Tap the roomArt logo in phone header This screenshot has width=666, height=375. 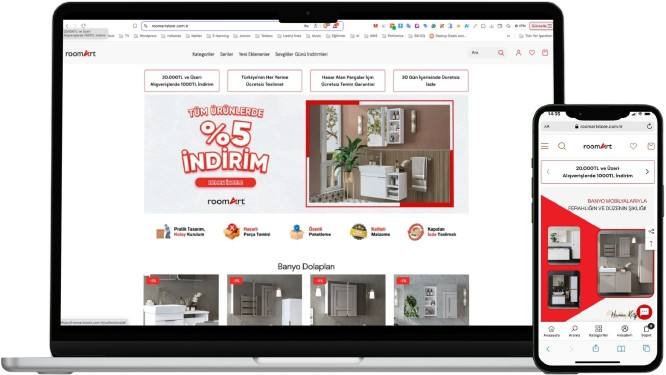tap(598, 146)
